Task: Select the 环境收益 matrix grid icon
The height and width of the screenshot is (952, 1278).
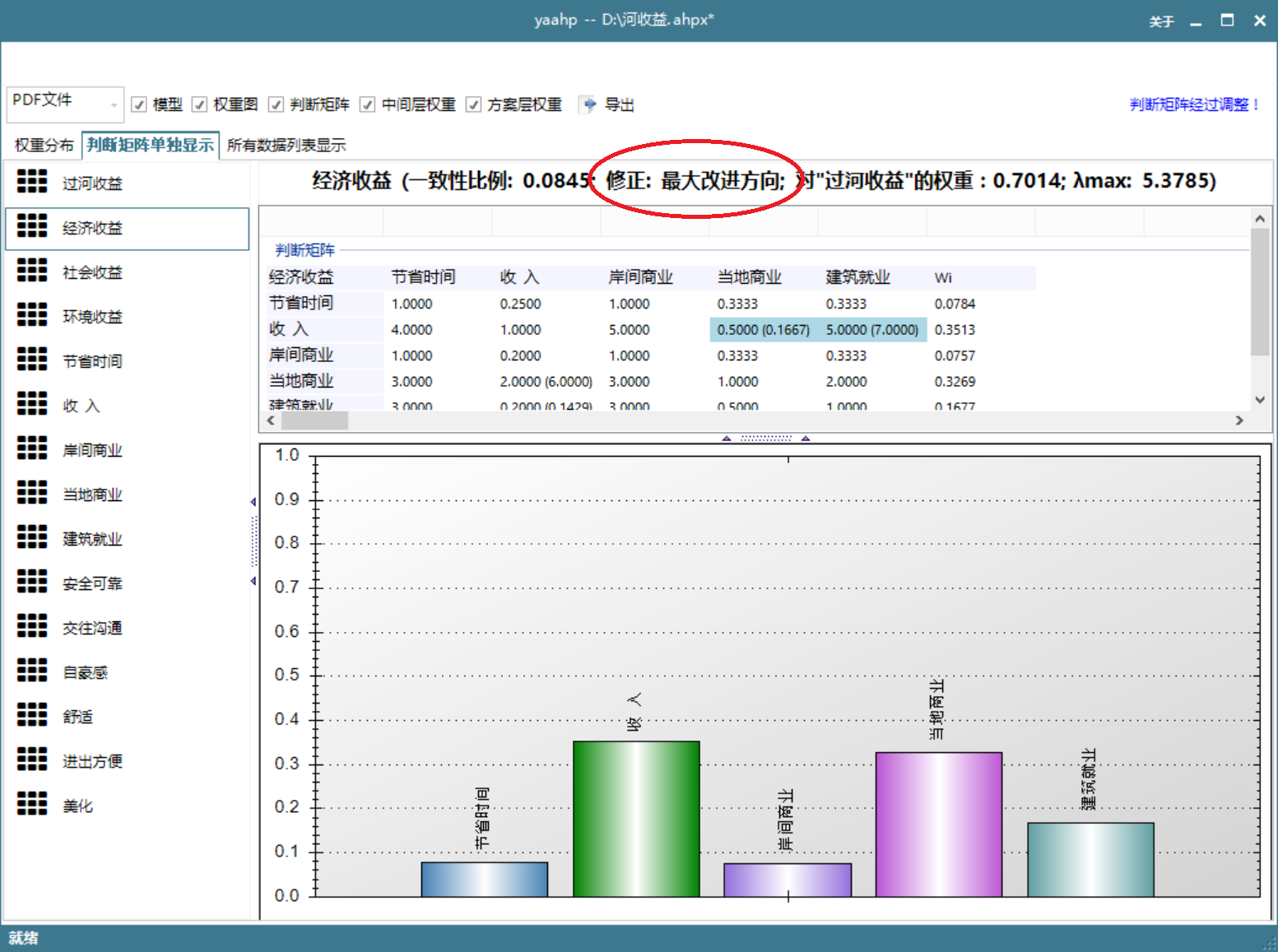Action: (x=32, y=315)
